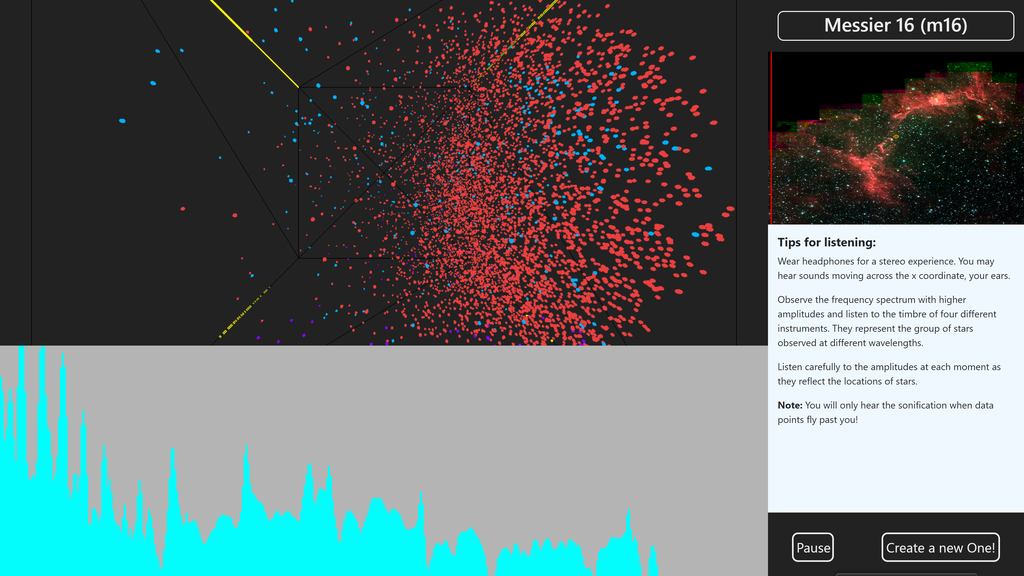Click the dotted yellow axis line at lower left
Viewport: 1024px width, 576px height.
[x=244, y=313]
